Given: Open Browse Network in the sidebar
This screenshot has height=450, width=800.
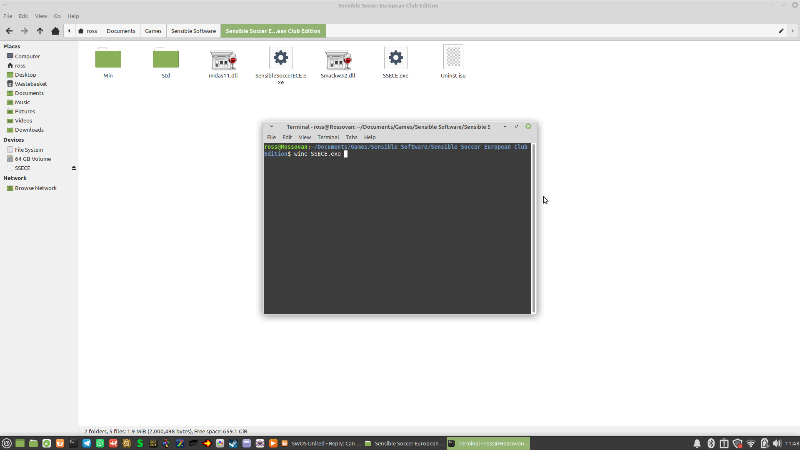Looking at the screenshot, I should 35,188.
